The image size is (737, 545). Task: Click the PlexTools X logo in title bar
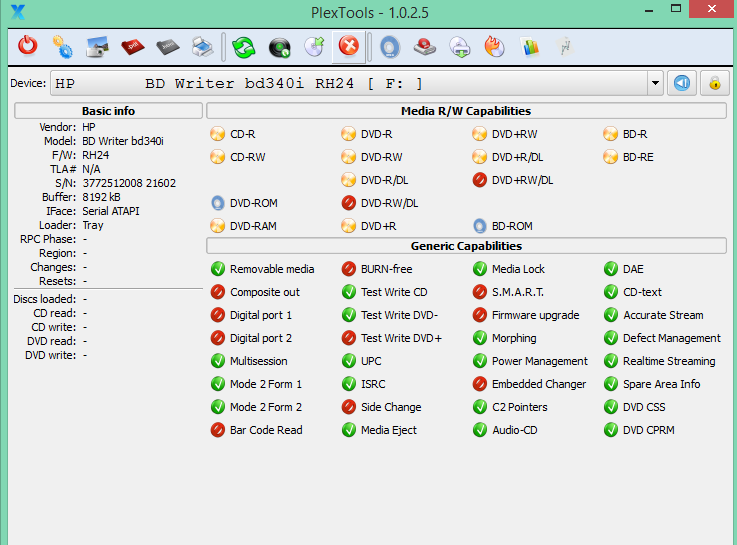click(18, 11)
